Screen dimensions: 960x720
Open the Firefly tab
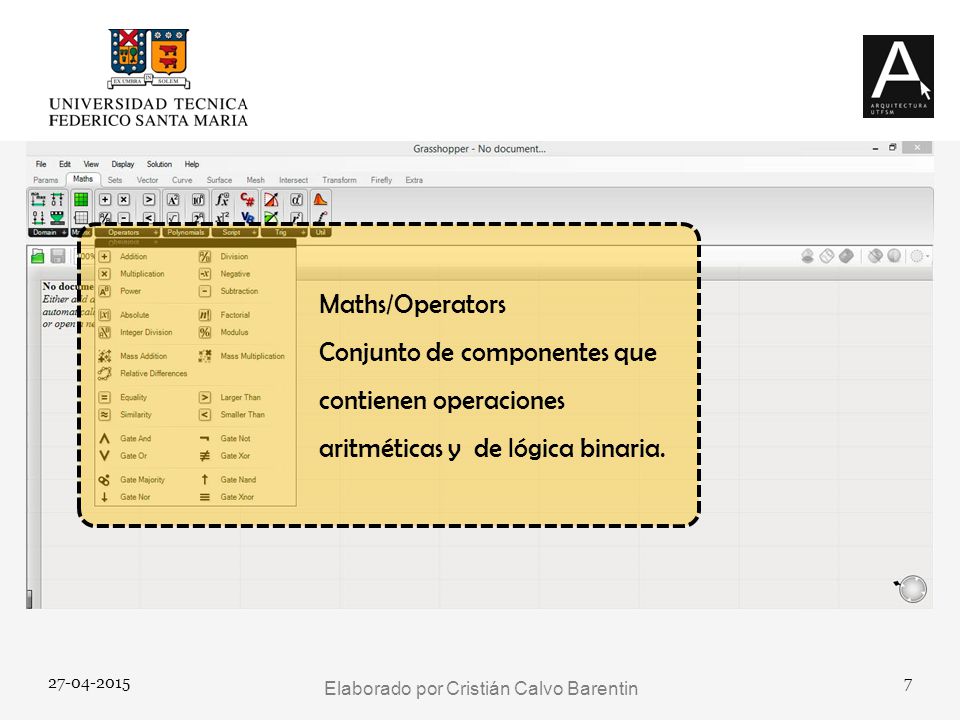click(381, 180)
